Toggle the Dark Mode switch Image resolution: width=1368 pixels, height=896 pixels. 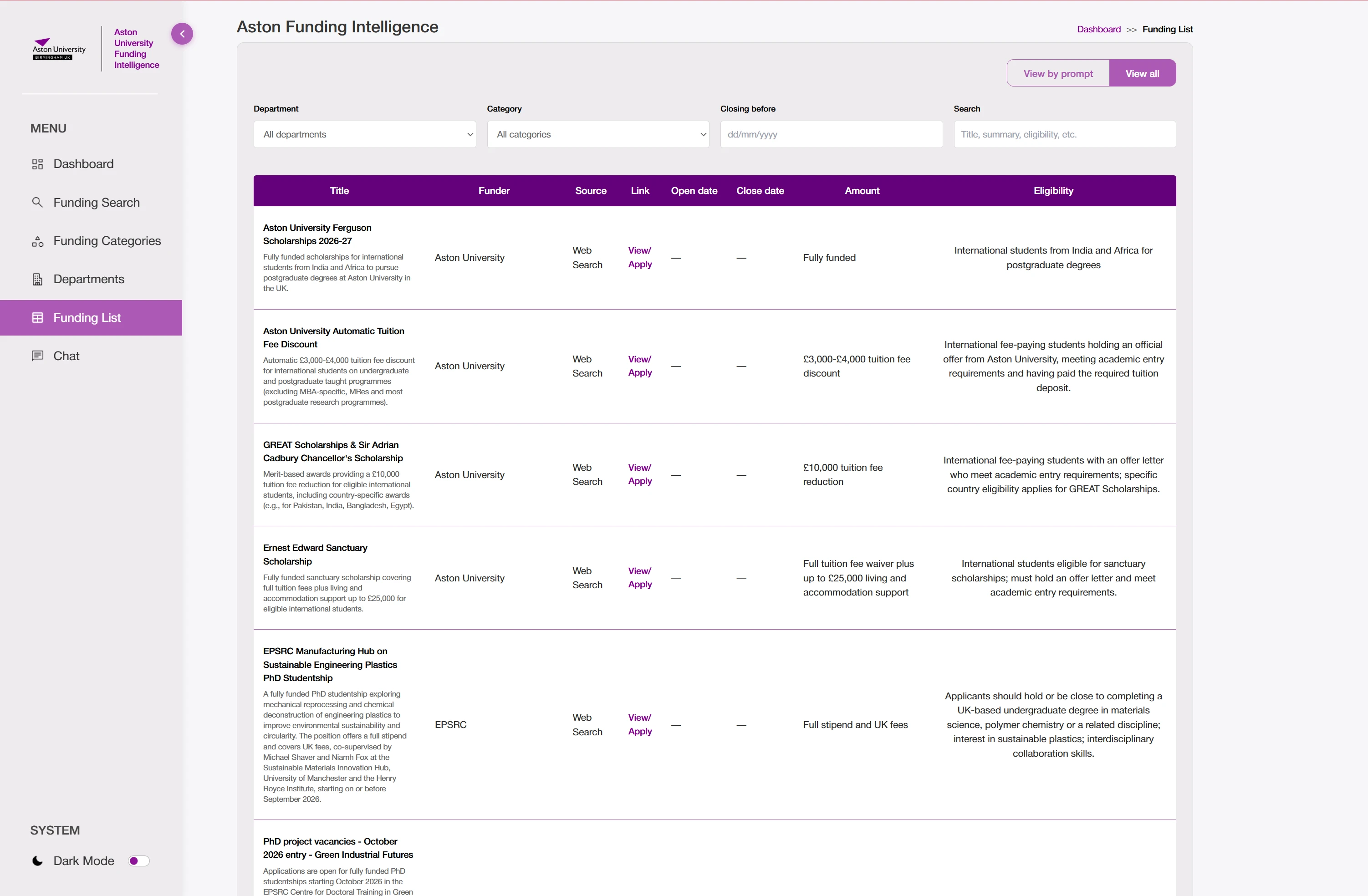(138, 861)
